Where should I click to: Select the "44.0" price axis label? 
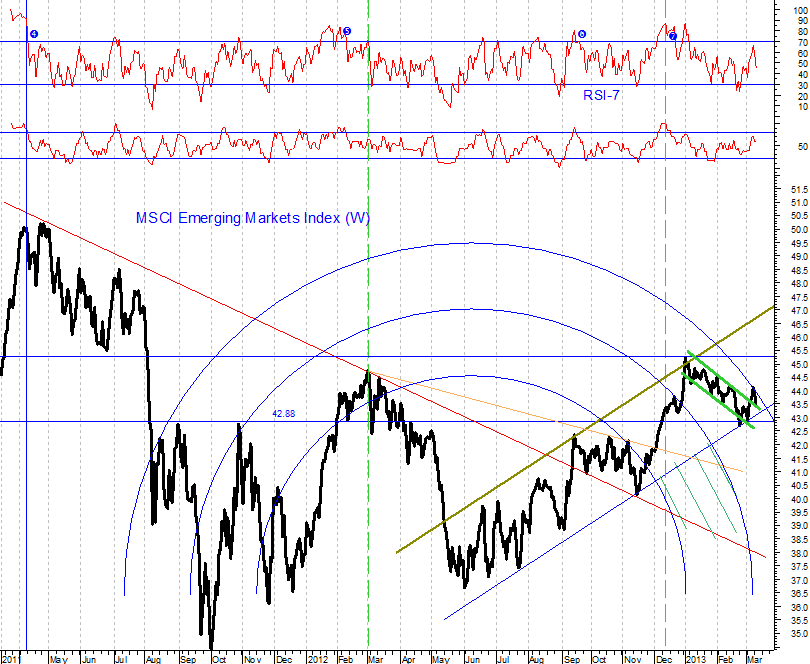coord(799,392)
